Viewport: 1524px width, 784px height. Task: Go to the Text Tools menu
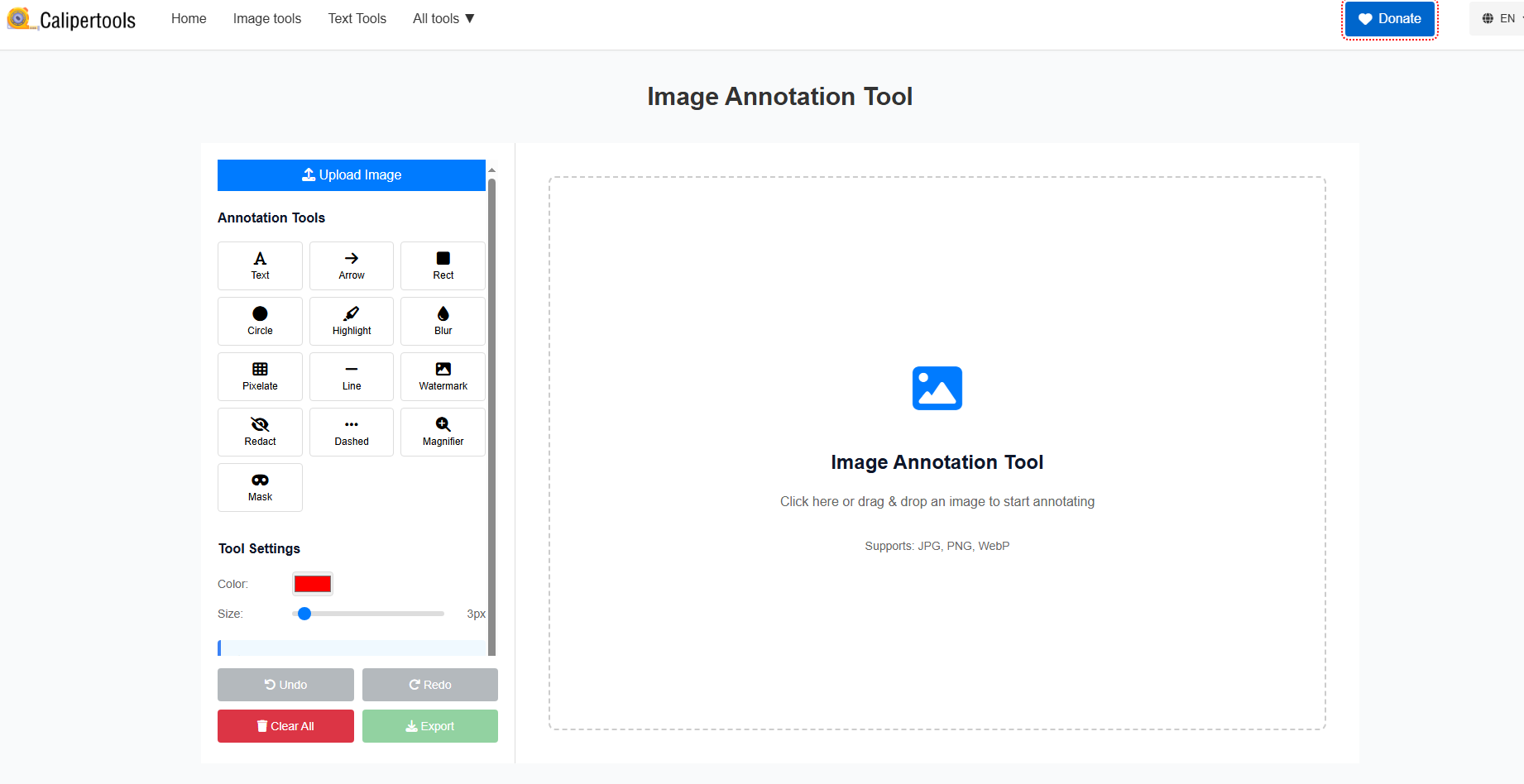click(x=357, y=18)
